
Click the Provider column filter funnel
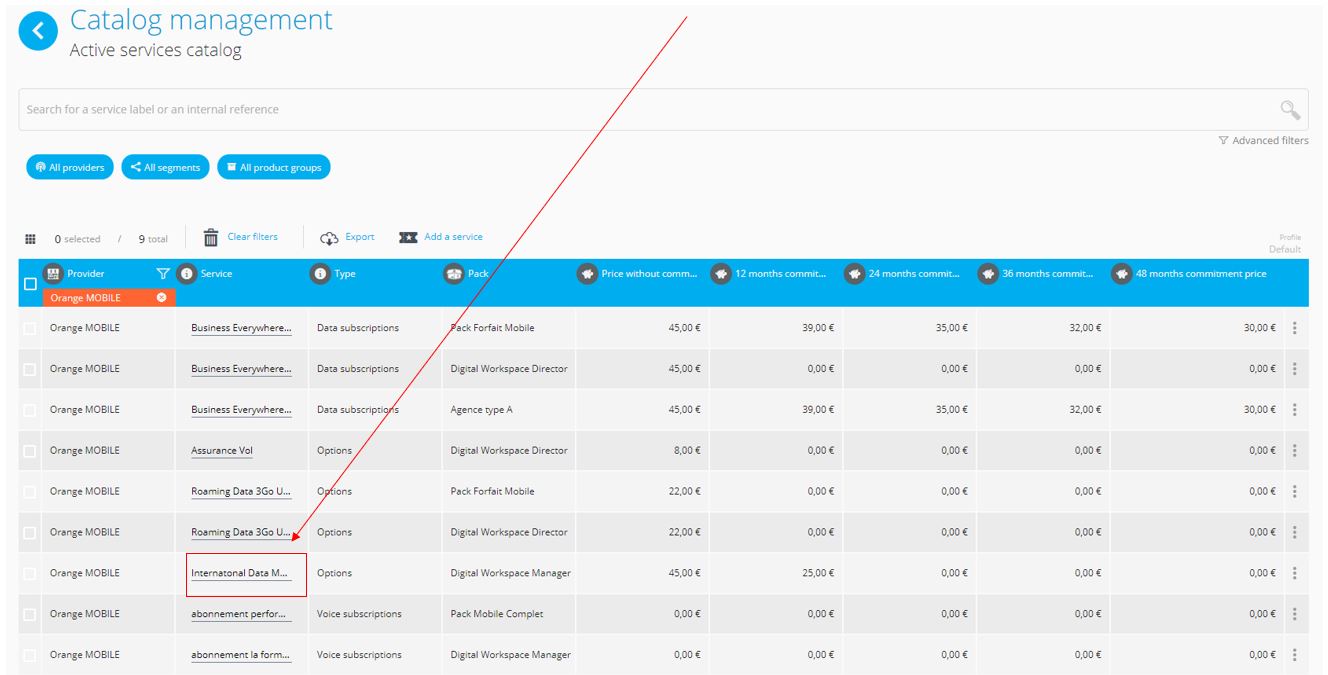point(163,273)
